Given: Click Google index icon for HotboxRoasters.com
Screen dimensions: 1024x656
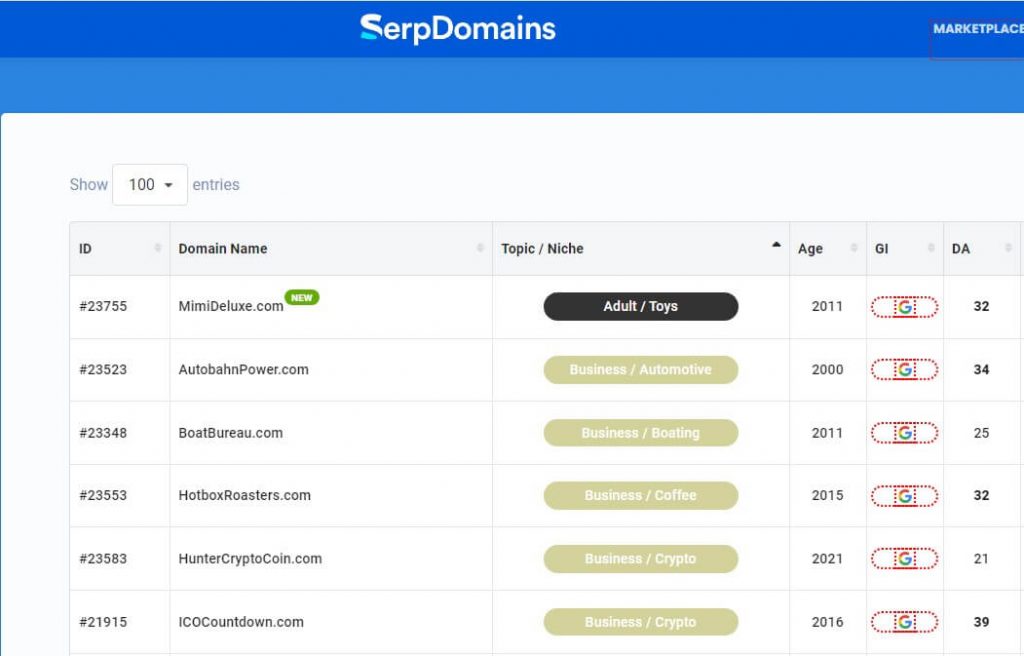Looking at the screenshot, I should coord(904,496).
